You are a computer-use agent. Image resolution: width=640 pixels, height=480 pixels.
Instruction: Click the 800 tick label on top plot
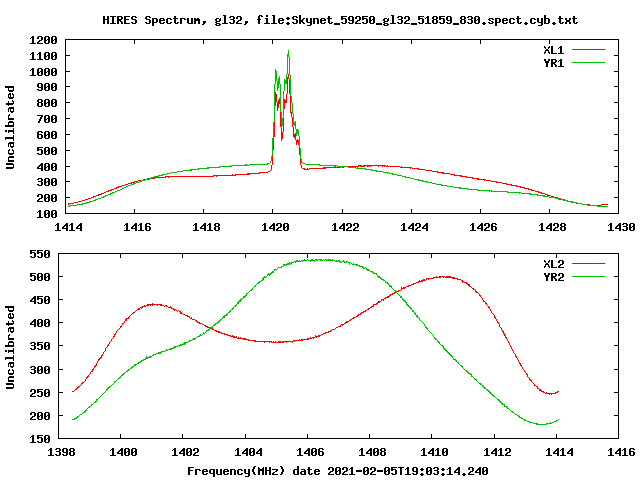tap(47, 103)
